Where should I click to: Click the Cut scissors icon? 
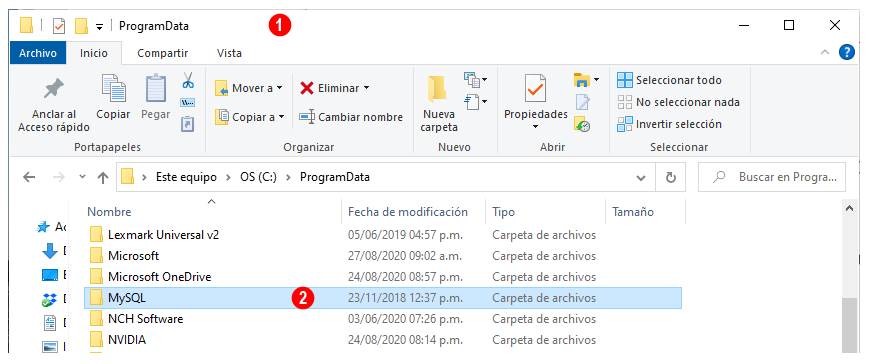188,81
